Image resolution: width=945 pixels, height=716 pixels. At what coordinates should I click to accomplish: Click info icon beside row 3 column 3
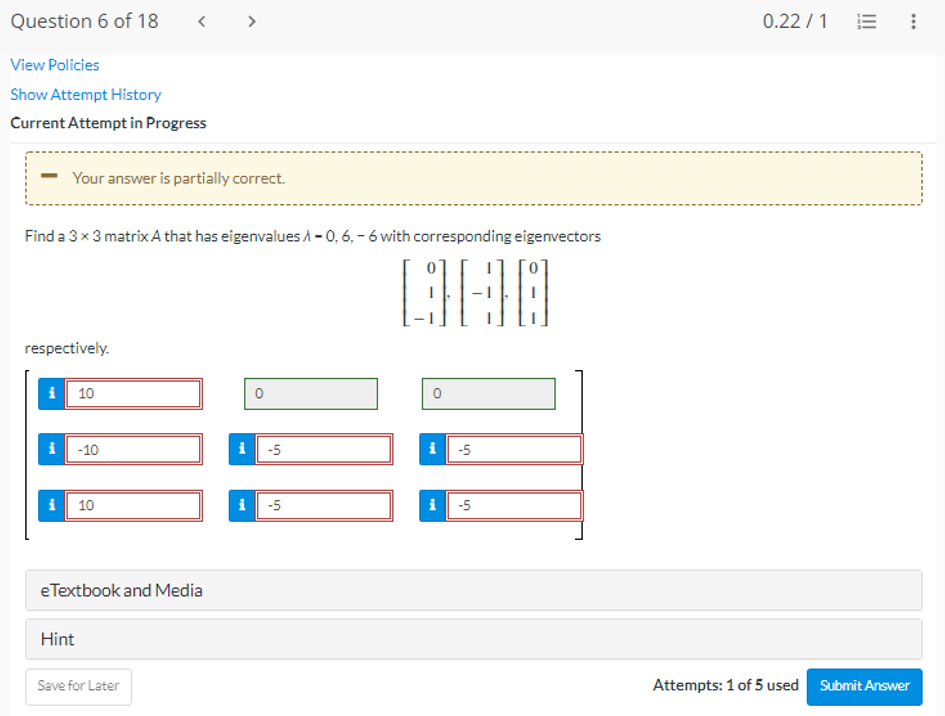point(432,505)
